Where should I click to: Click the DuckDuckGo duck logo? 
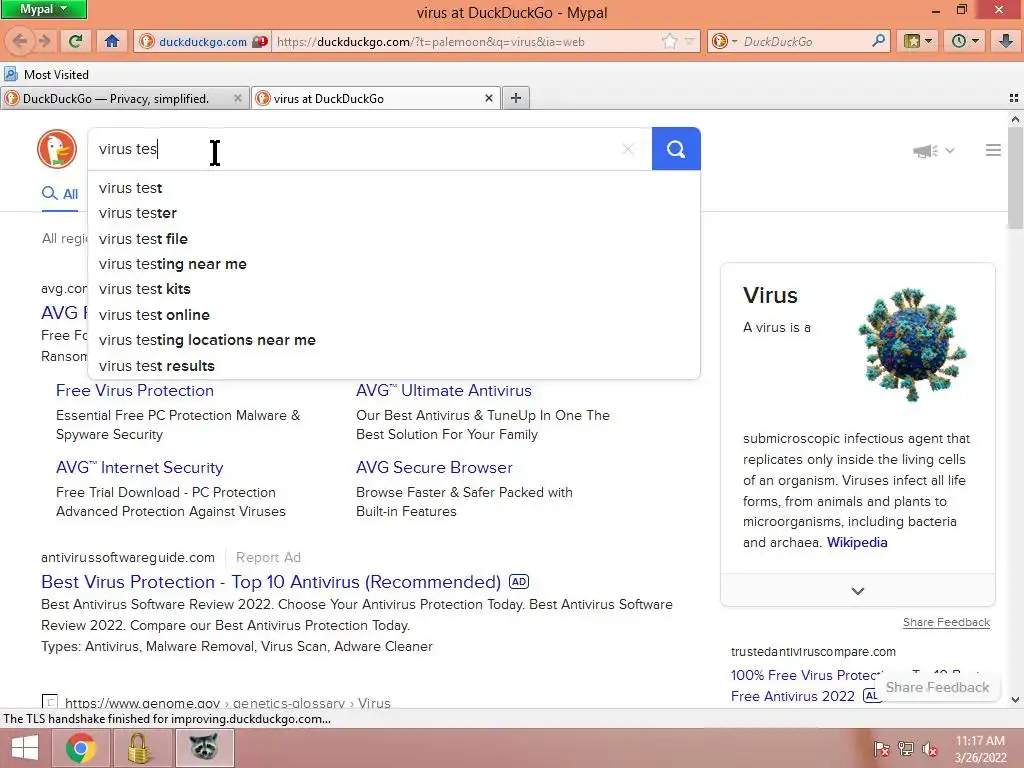(x=57, y=149)
